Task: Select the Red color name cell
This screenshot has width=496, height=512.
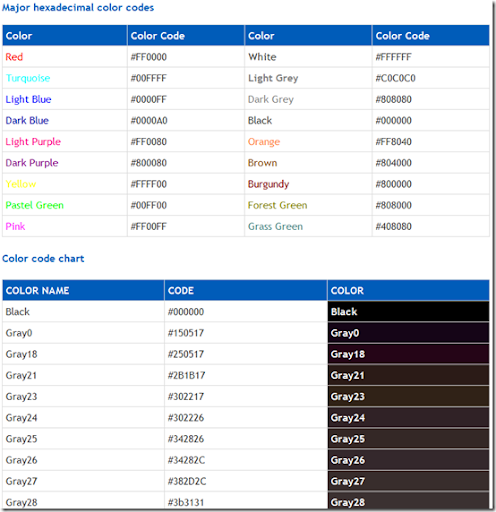Action: coord(65,57)
